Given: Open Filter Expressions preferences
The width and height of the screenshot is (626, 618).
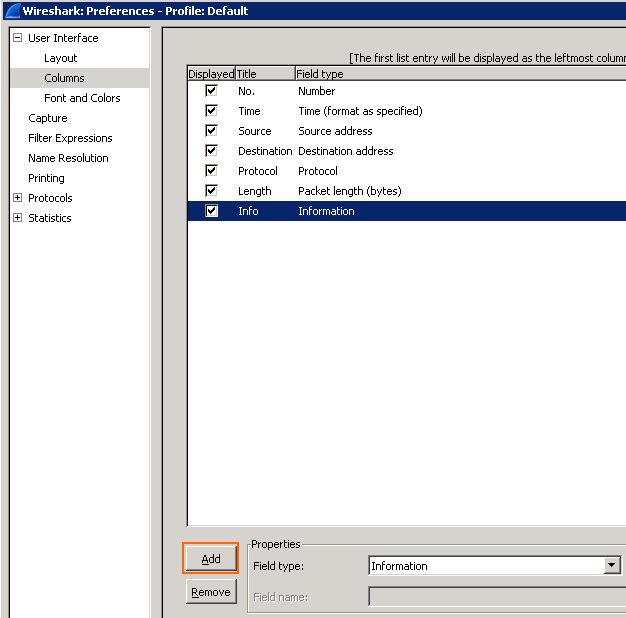Looking at the screenshot, I should (70, 138).
